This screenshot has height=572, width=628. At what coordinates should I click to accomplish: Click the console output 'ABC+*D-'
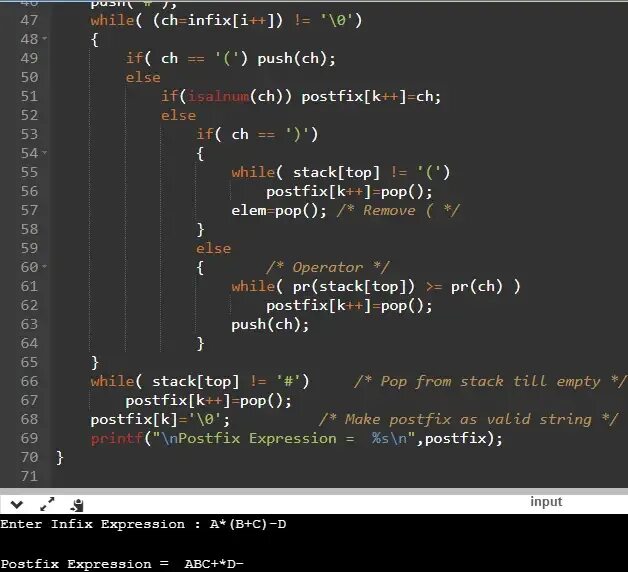214,564
